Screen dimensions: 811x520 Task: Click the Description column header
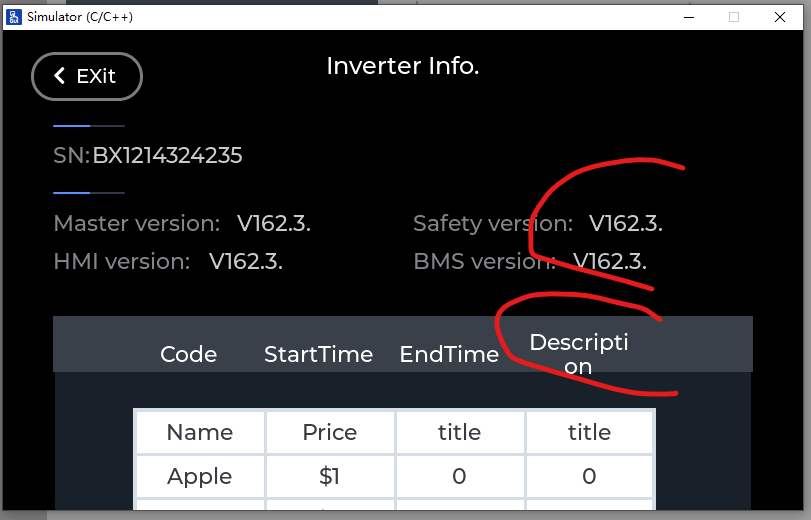click(579, 354)
